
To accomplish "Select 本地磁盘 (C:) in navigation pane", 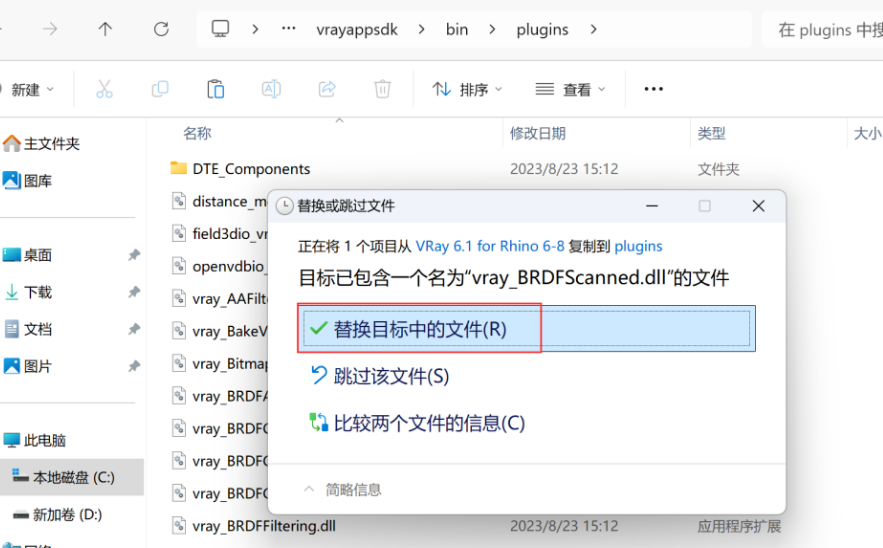I will pyautogui.click(x=72, y=477).
